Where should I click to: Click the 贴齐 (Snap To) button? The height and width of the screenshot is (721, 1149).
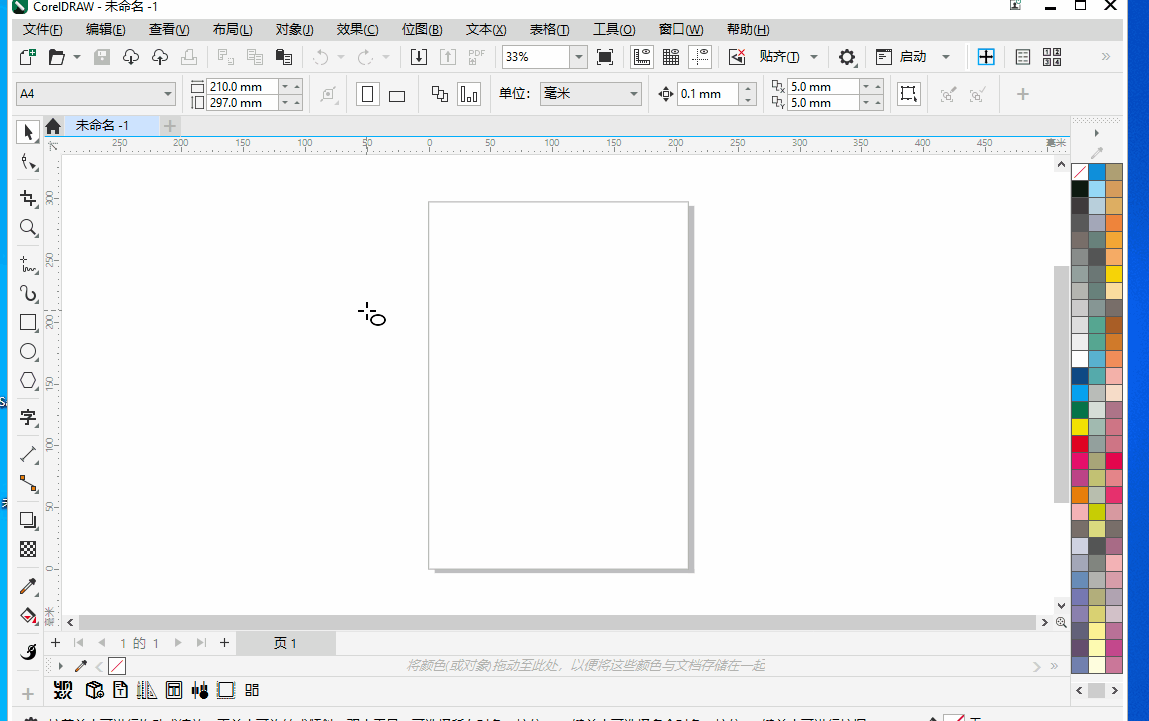click(x=779, y=57)
